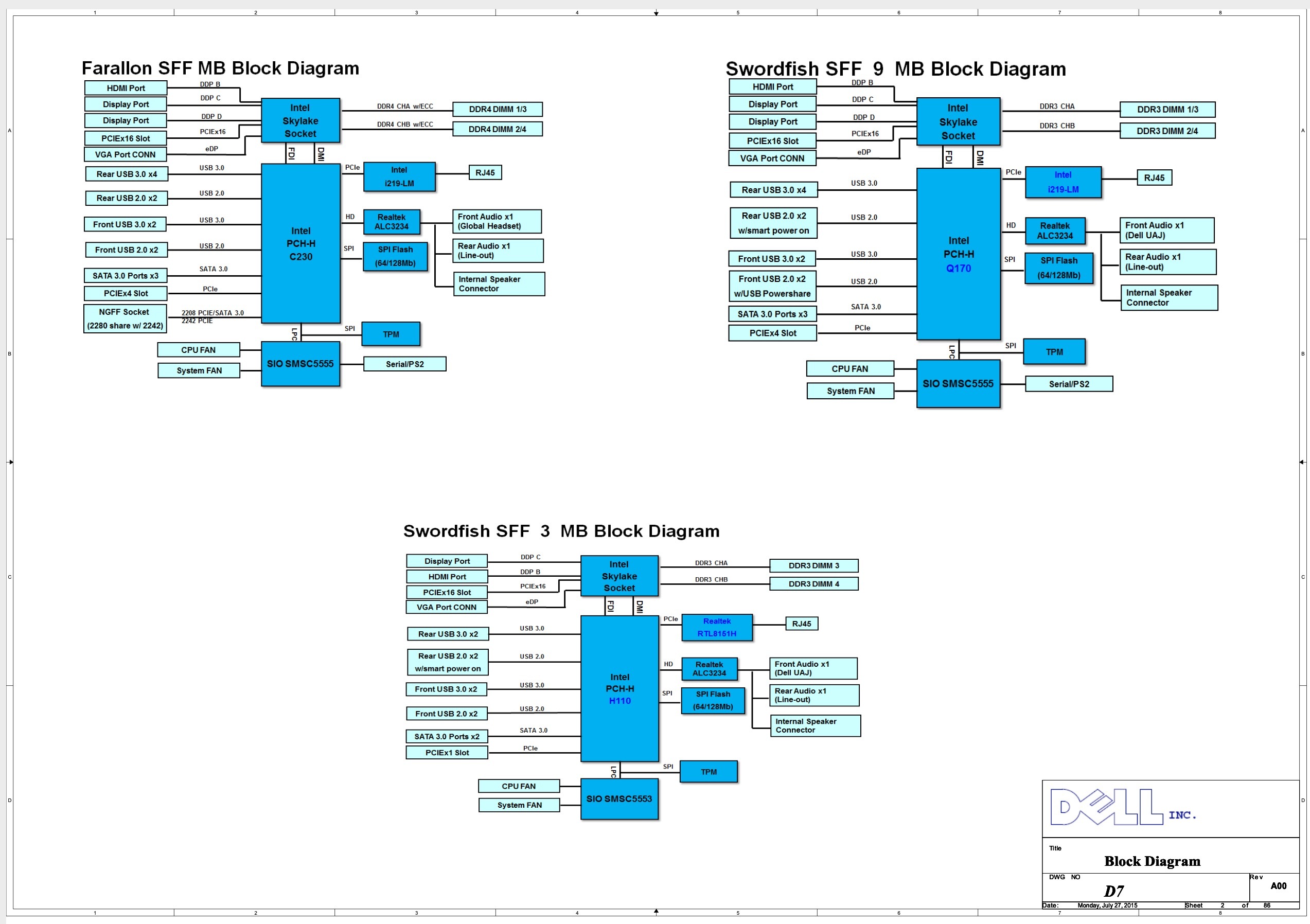Click the 'Intel PCH-H Q170' block

click(959, 254)
